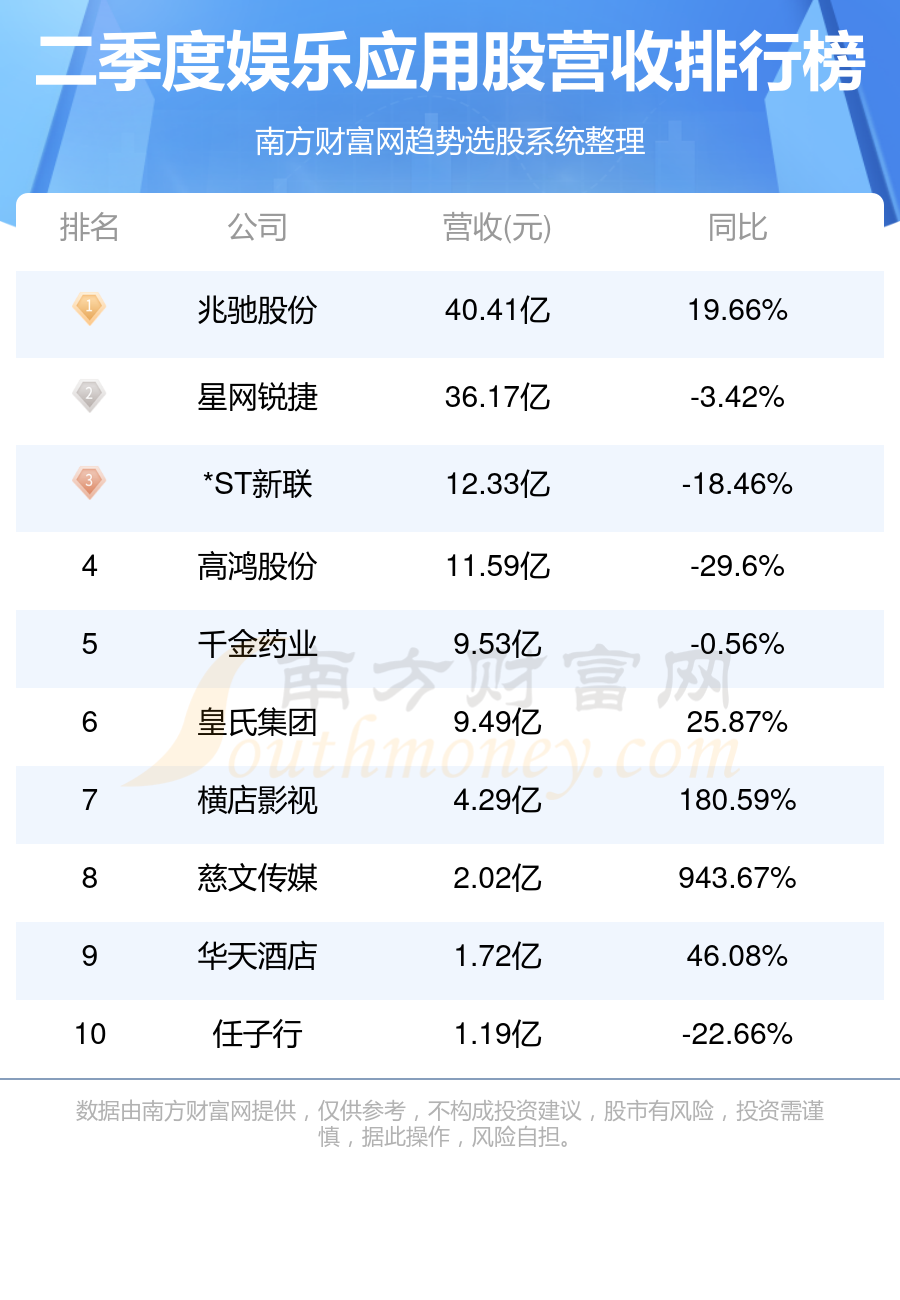Click 高鸿股份 in rank 4 row
Screen dimensions: 900x1300
pos(257,567)
